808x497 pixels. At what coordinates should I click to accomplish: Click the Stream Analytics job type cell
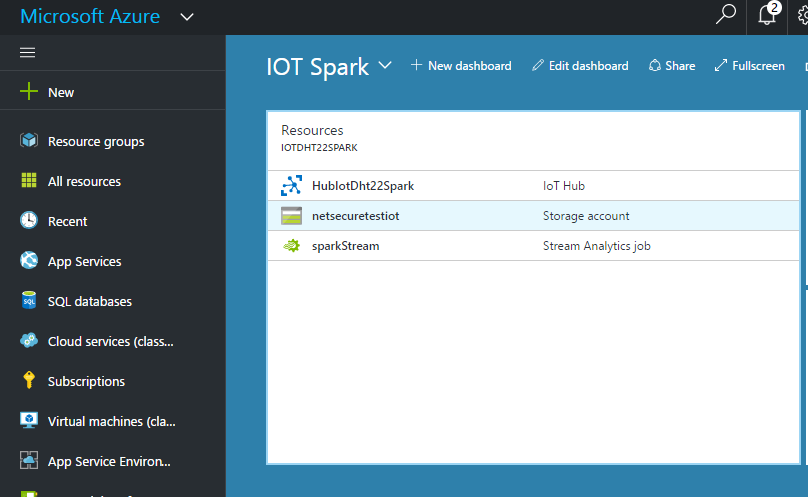click(x=597, y=246)
